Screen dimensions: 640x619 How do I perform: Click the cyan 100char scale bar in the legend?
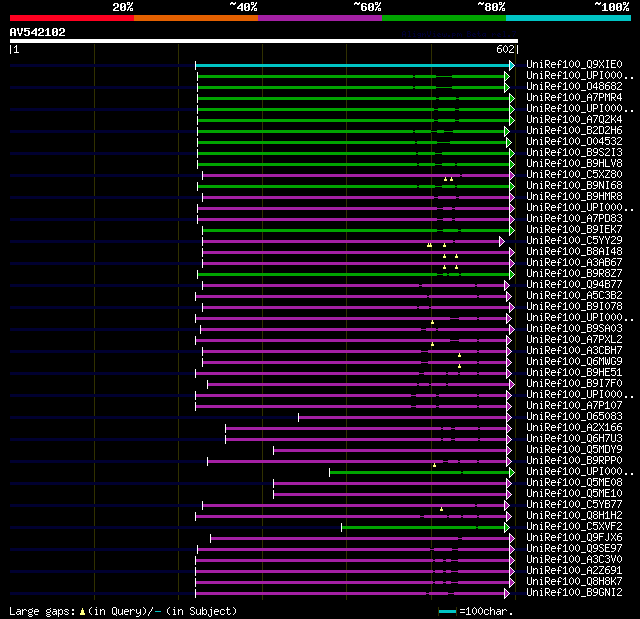[x=447, y=612]
